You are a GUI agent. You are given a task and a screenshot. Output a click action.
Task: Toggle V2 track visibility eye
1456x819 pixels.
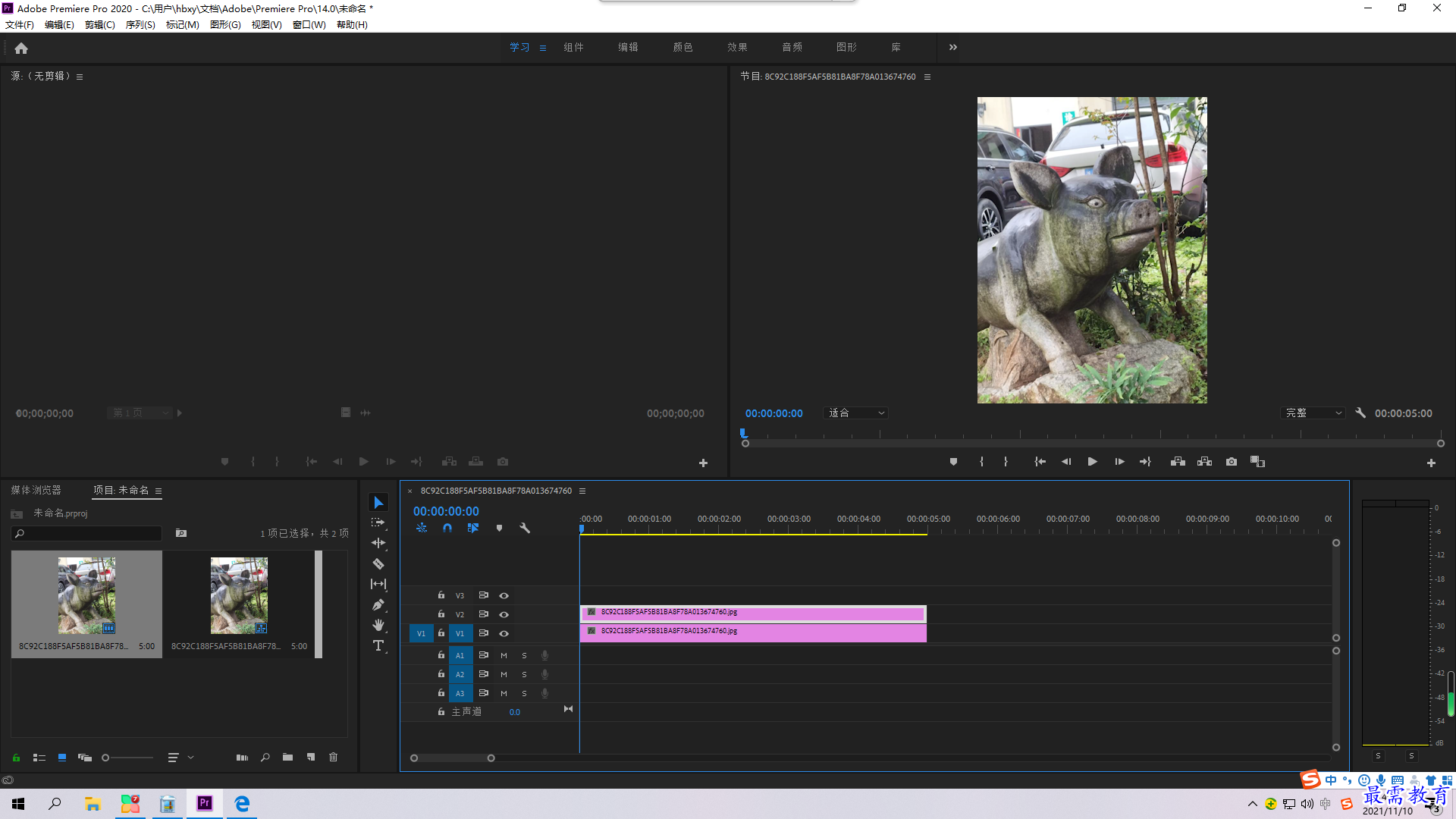(504, 614)
